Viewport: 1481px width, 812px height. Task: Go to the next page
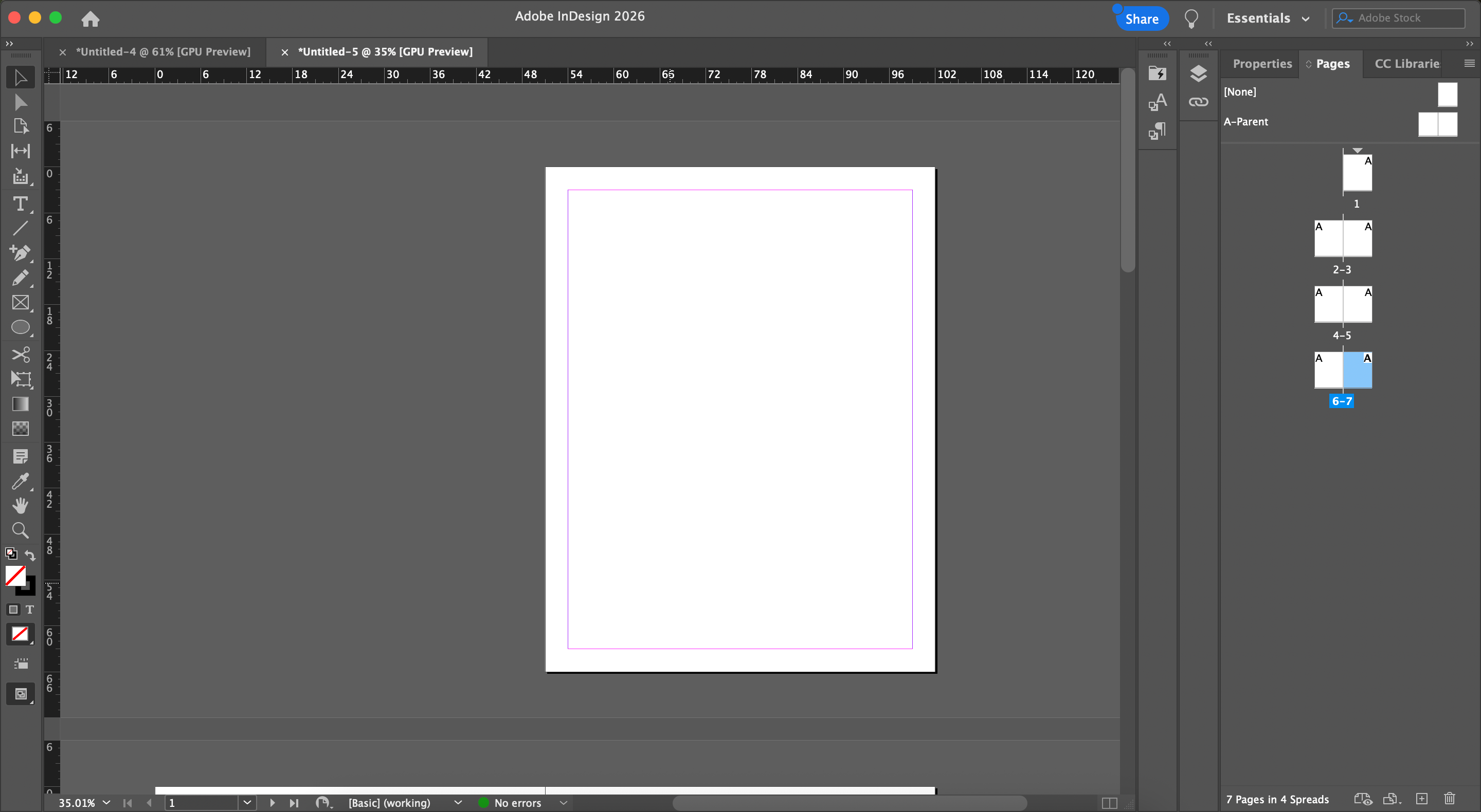273,802
